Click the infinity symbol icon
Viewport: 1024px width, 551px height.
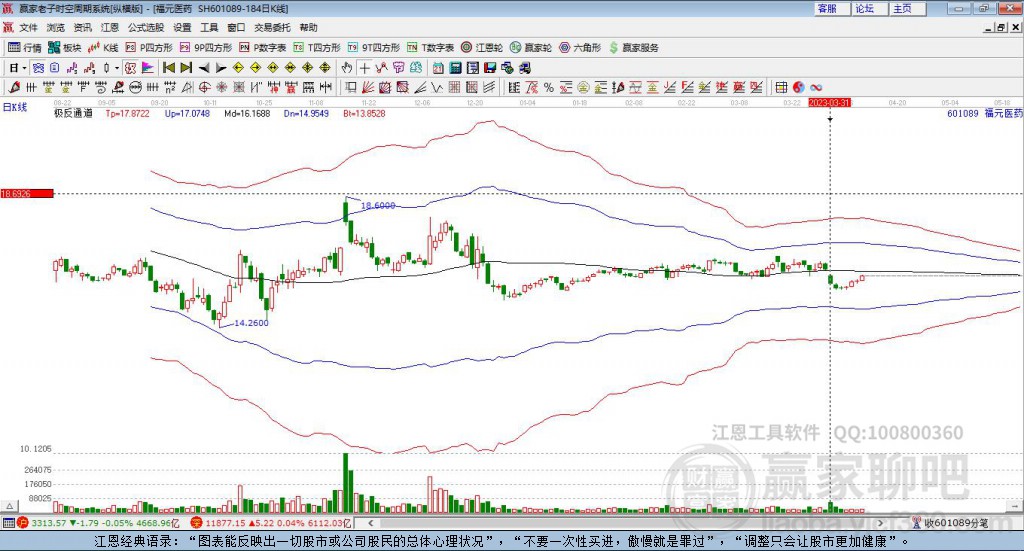pyautogui.click(x=816, y=87)
